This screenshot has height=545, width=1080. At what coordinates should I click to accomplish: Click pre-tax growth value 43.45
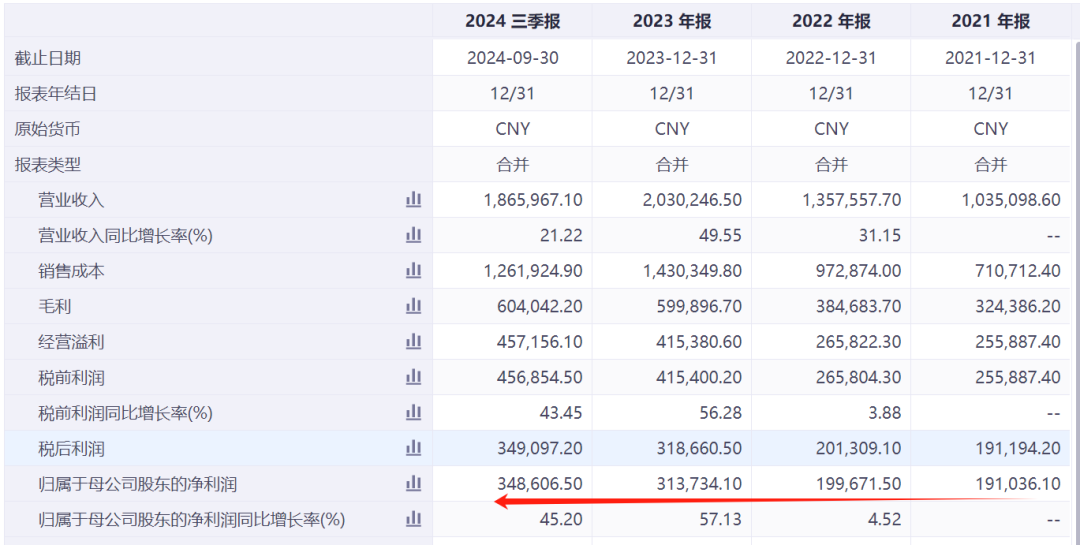coord(562,413)
